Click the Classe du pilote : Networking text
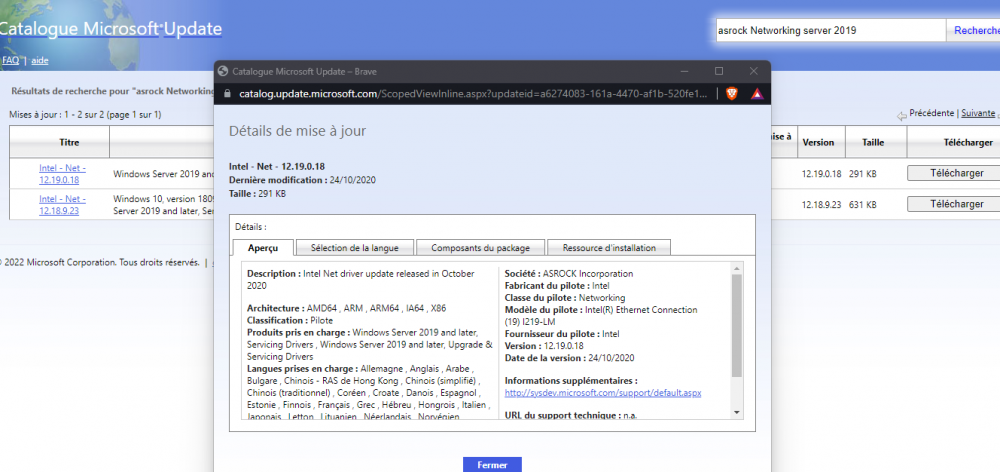The width and height of the screenshot is (1000, 472). tap(565, 298)
